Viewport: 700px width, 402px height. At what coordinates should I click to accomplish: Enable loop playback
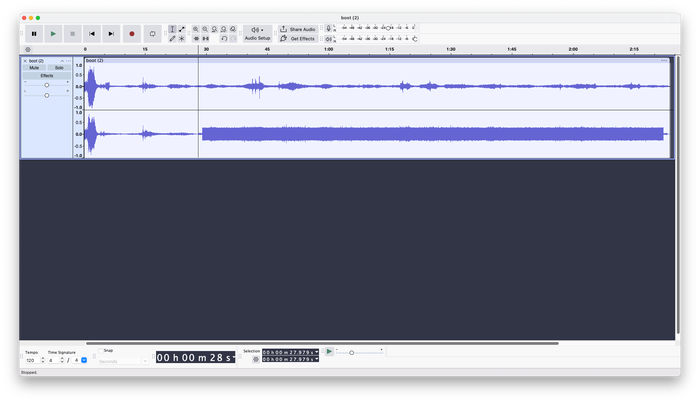[151, 33]
